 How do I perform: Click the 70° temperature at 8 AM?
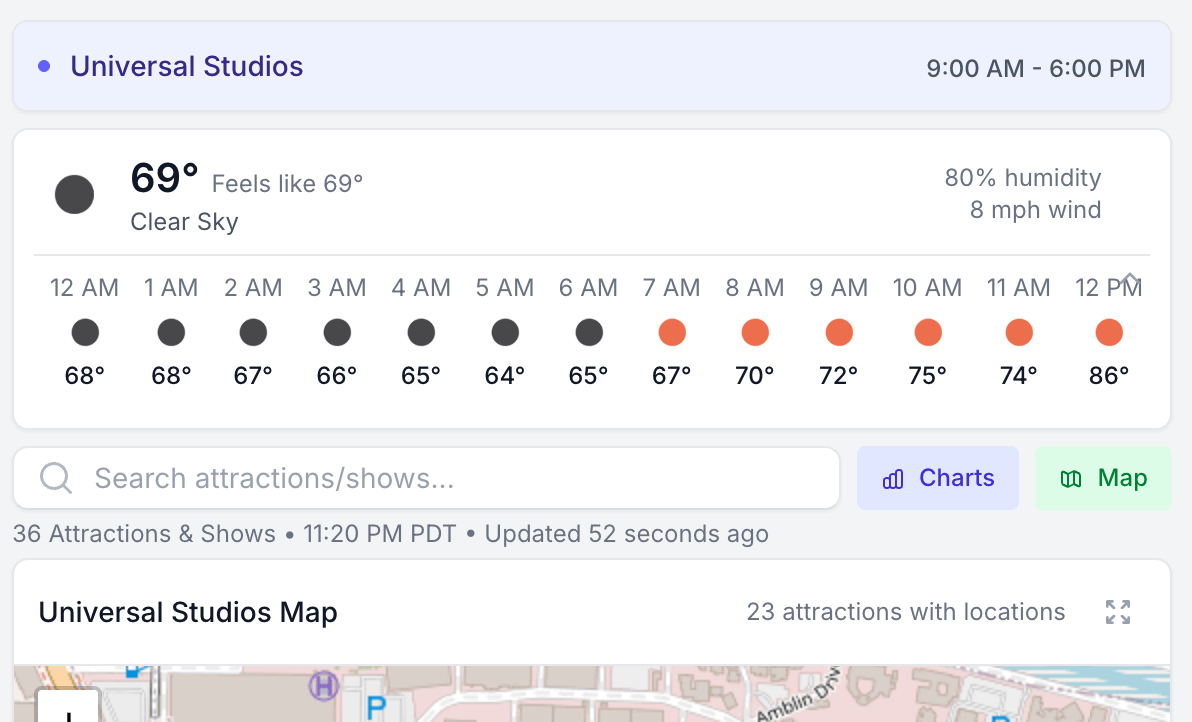pos(755,375)
